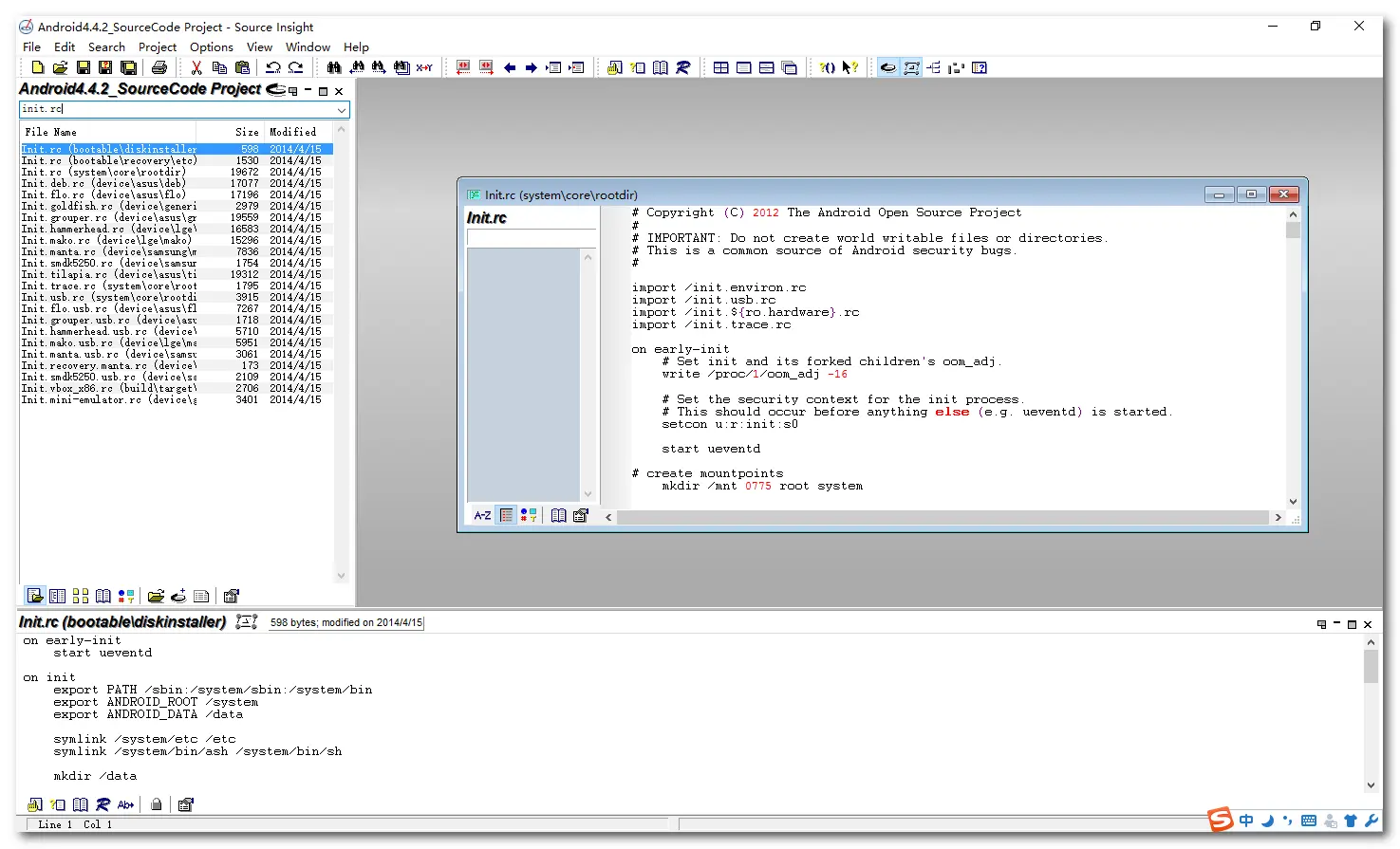Click the symbol filter field in Init.rc window
Viewport: 1400px width, 849px height.
click(x=532, y=237)
